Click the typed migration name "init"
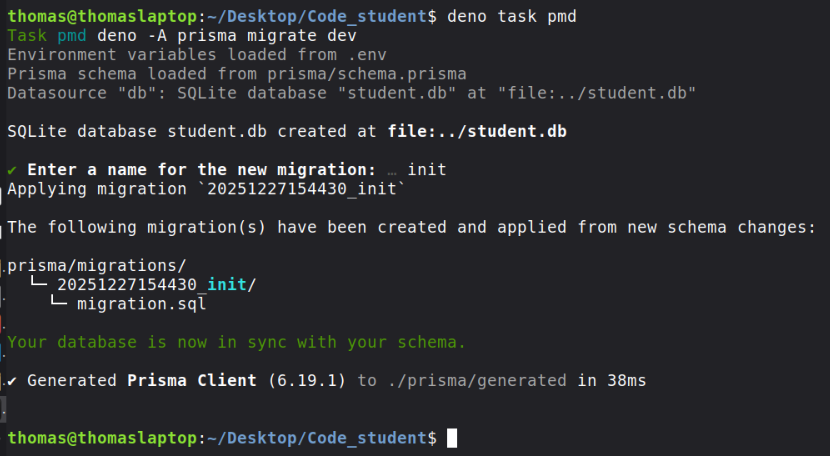The width and height of the screenshot is (830, 456). tap(427, 169)
